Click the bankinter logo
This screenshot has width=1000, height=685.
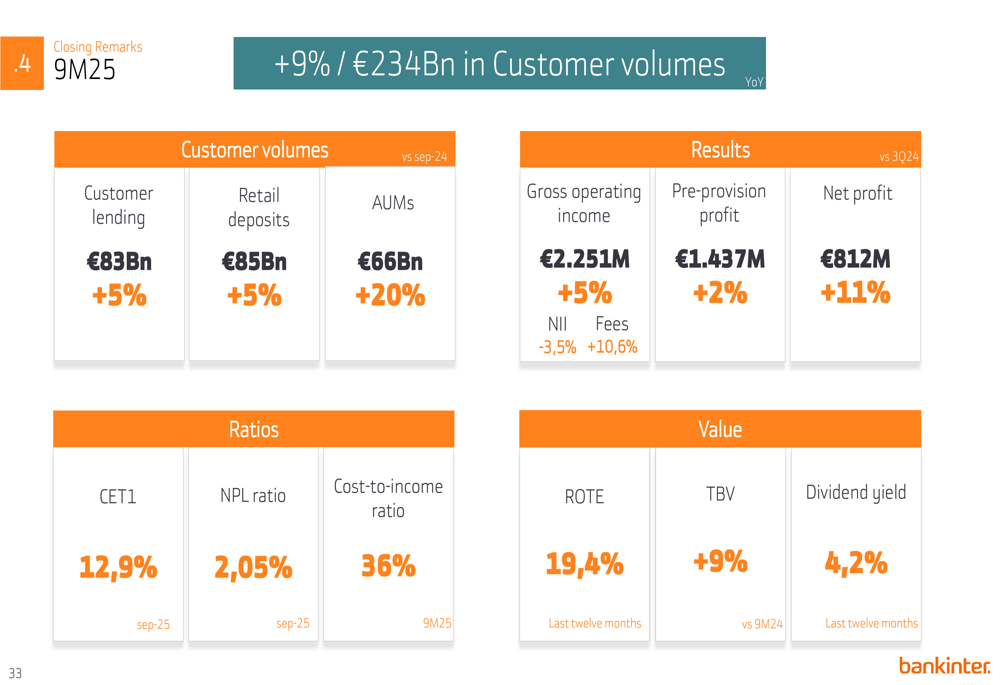(943, 666)
